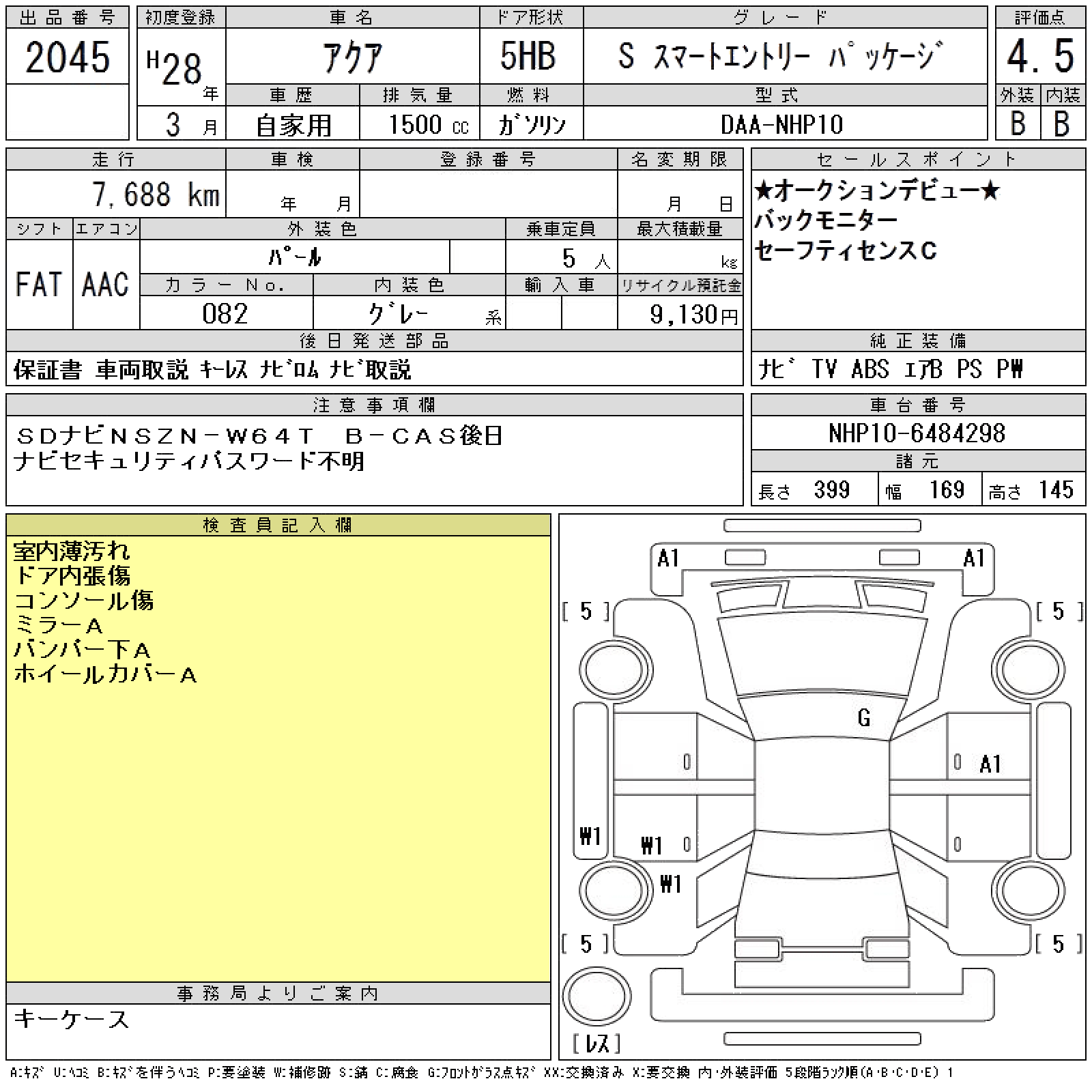Click the overall score 4.5
Viewport: 1092px width, 1092px height.
tap(1040, 57)
